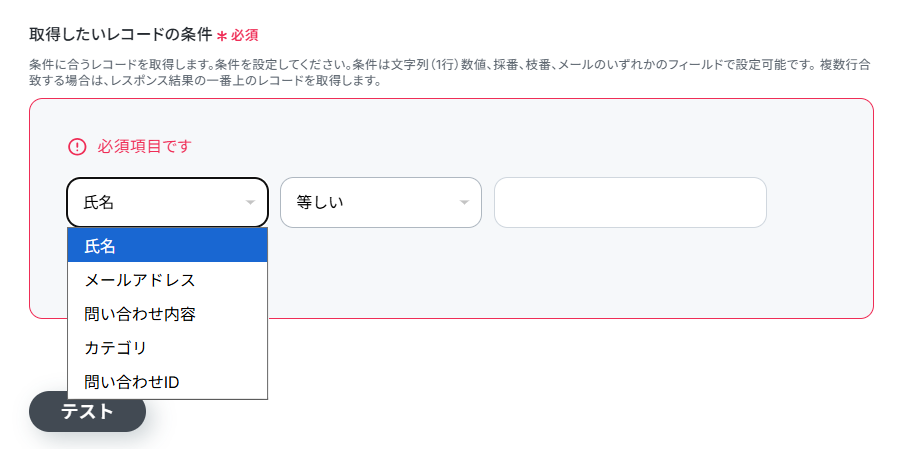Image resolution: width=914 pixels, height=449 pixels.
Task: Click the red 必須 label beside the heading
Action: coord(245,36)
